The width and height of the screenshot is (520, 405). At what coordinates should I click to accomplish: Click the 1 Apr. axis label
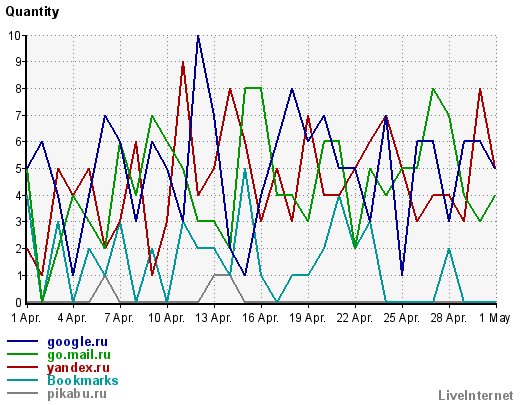click(x=26, y=318)
